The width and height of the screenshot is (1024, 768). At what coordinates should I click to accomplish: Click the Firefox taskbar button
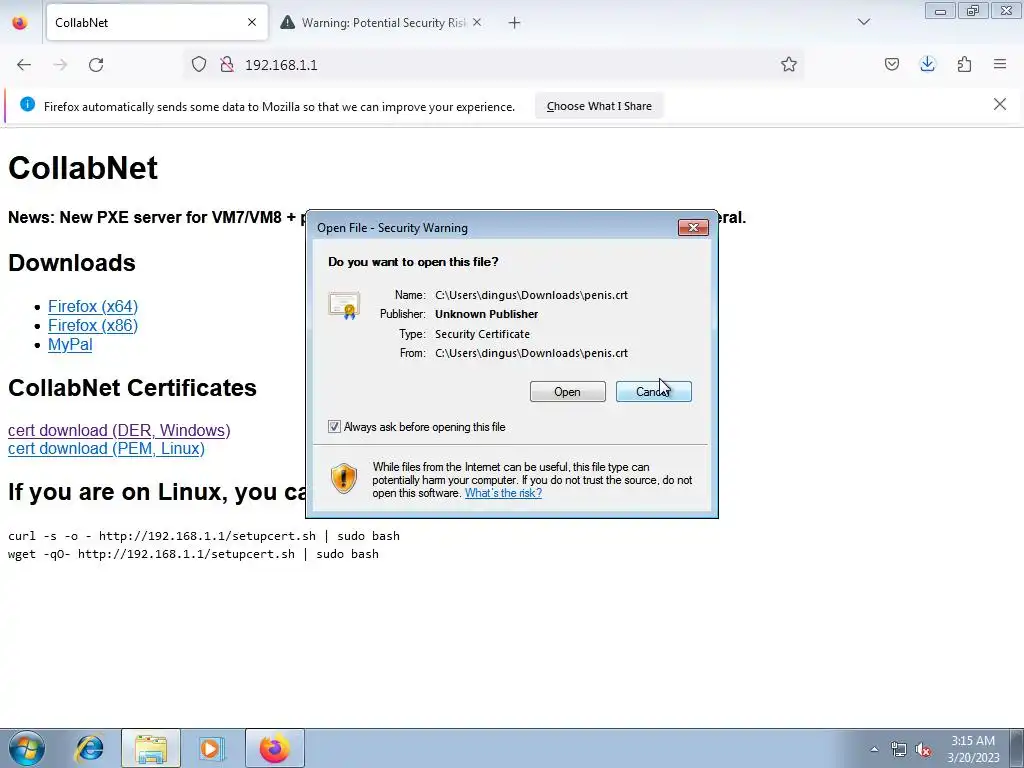coord(274,748)
